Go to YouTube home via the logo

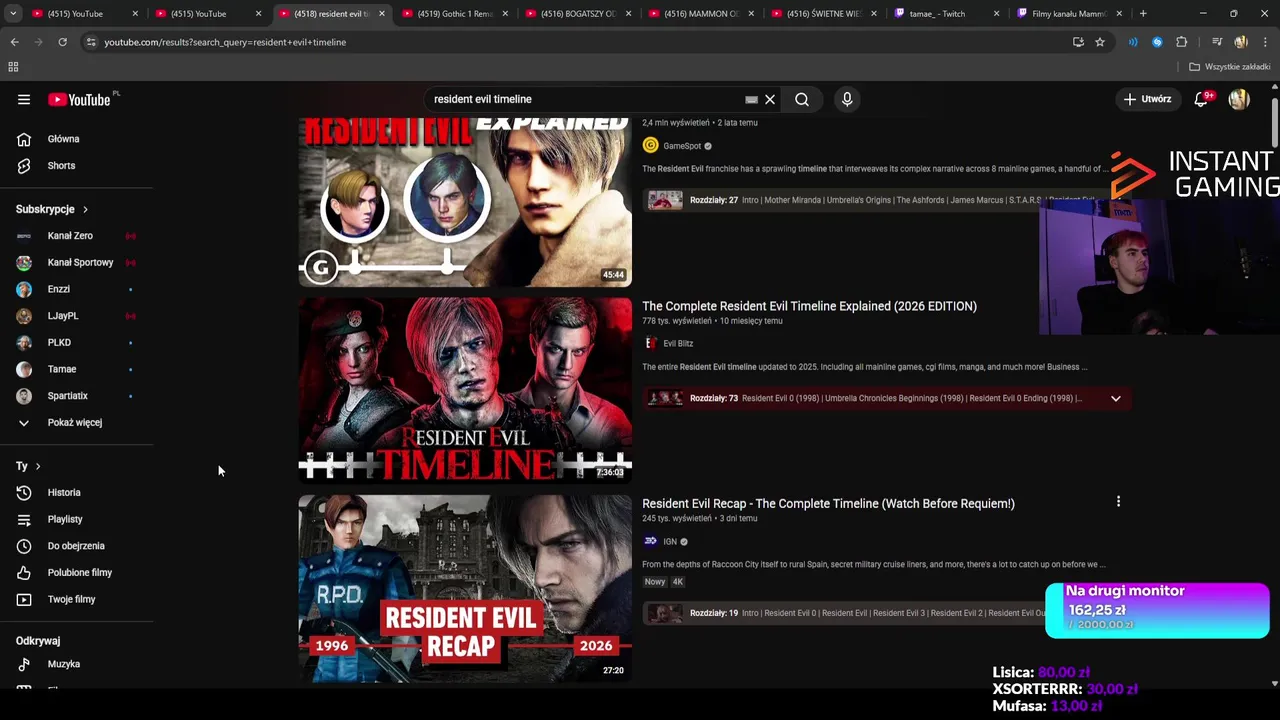[x=80, y=99]
